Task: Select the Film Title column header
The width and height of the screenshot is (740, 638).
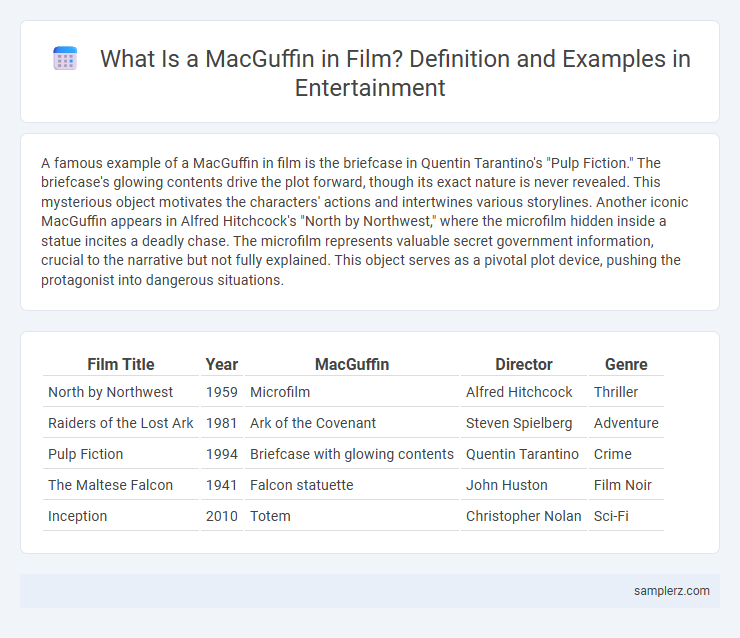Action: (x=121, y=364)
